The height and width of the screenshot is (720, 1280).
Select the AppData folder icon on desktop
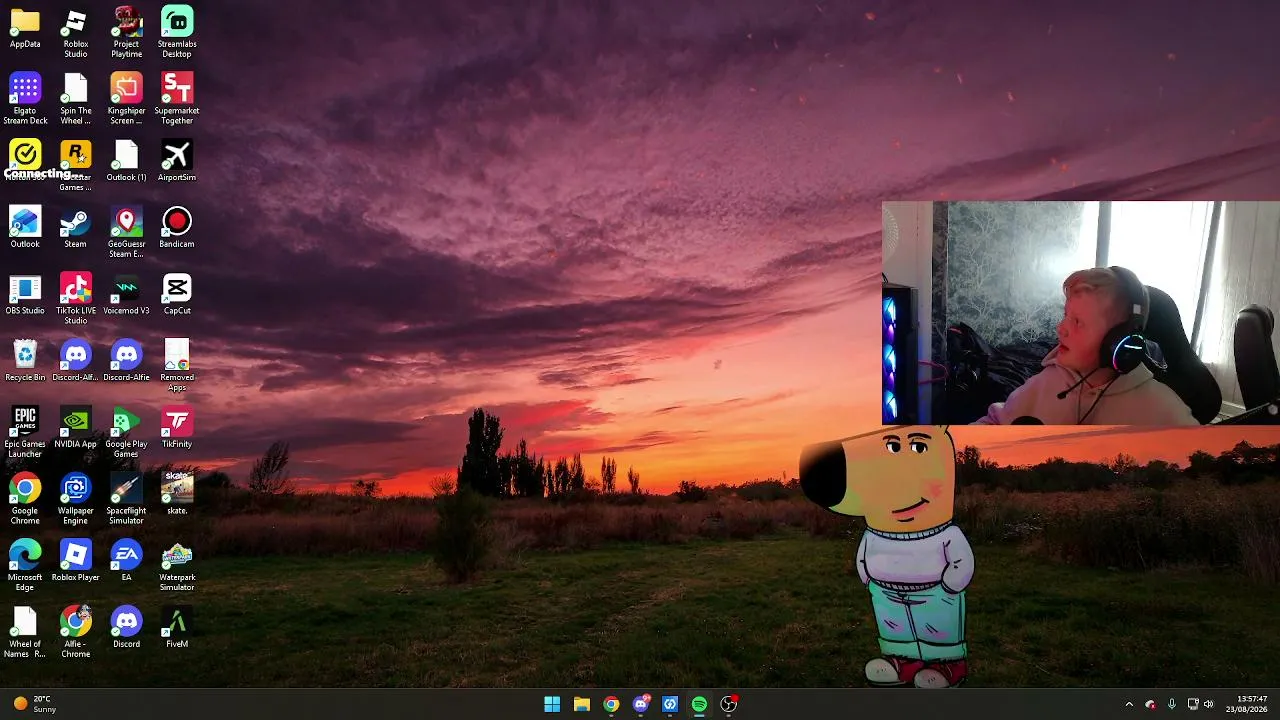25,22
